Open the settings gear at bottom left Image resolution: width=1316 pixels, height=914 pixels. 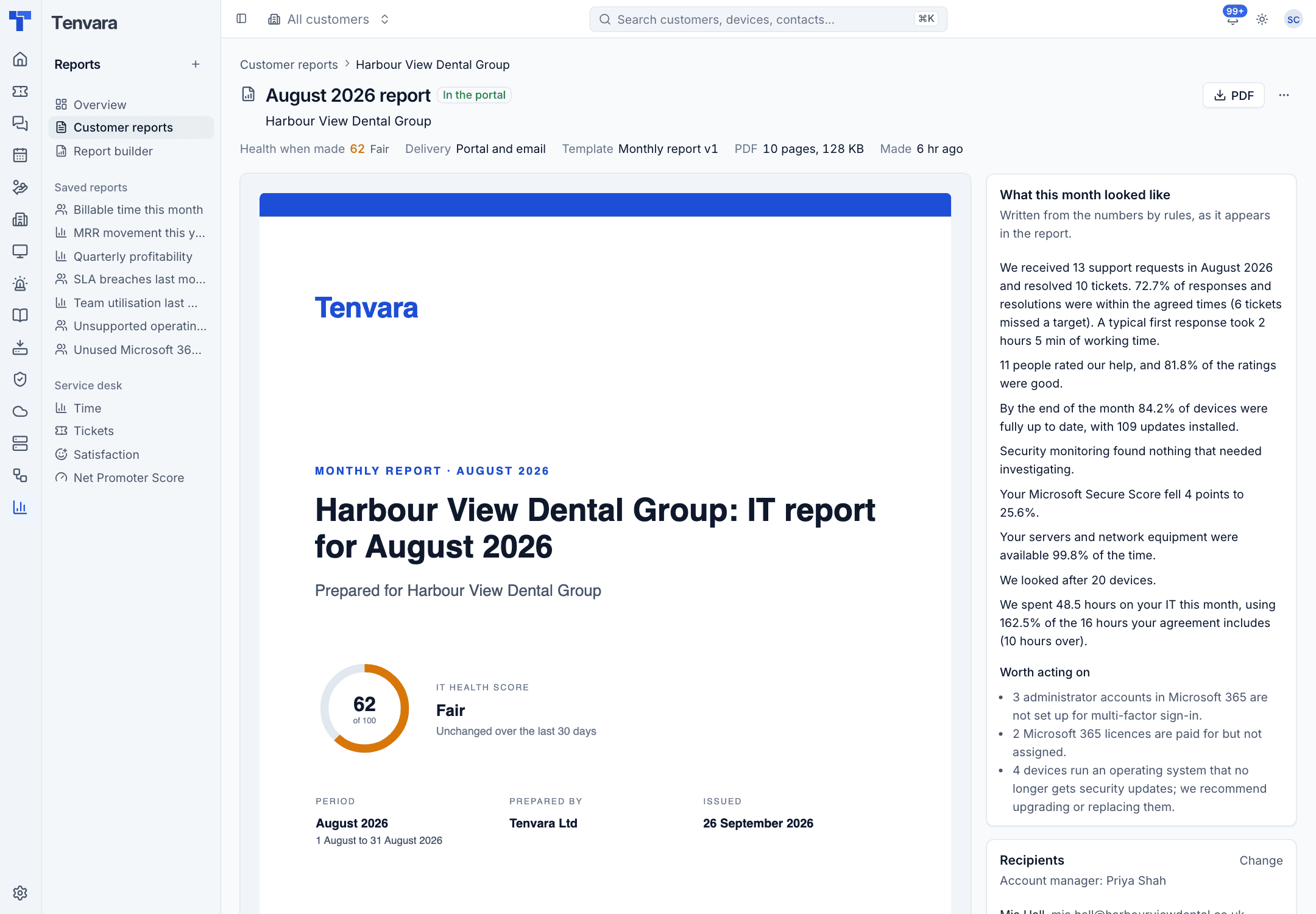[20, 893]
